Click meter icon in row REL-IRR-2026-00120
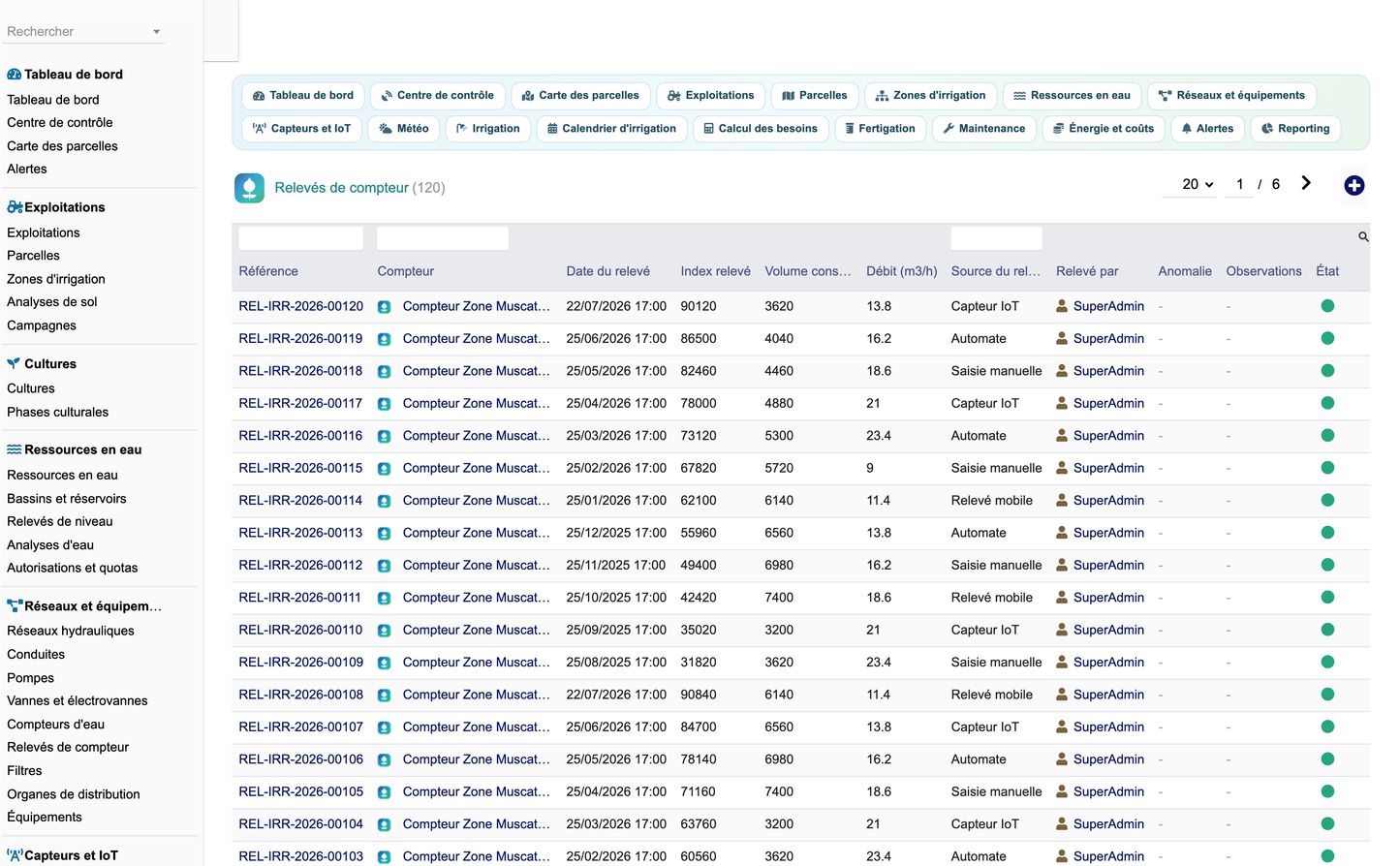This screenshot has width=1400, height=866. (x=384, y=307)
